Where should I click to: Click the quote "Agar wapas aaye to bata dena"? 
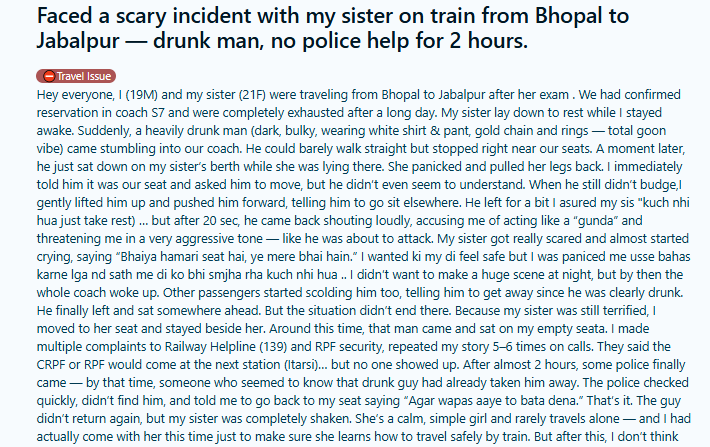[x=532, y=397]
